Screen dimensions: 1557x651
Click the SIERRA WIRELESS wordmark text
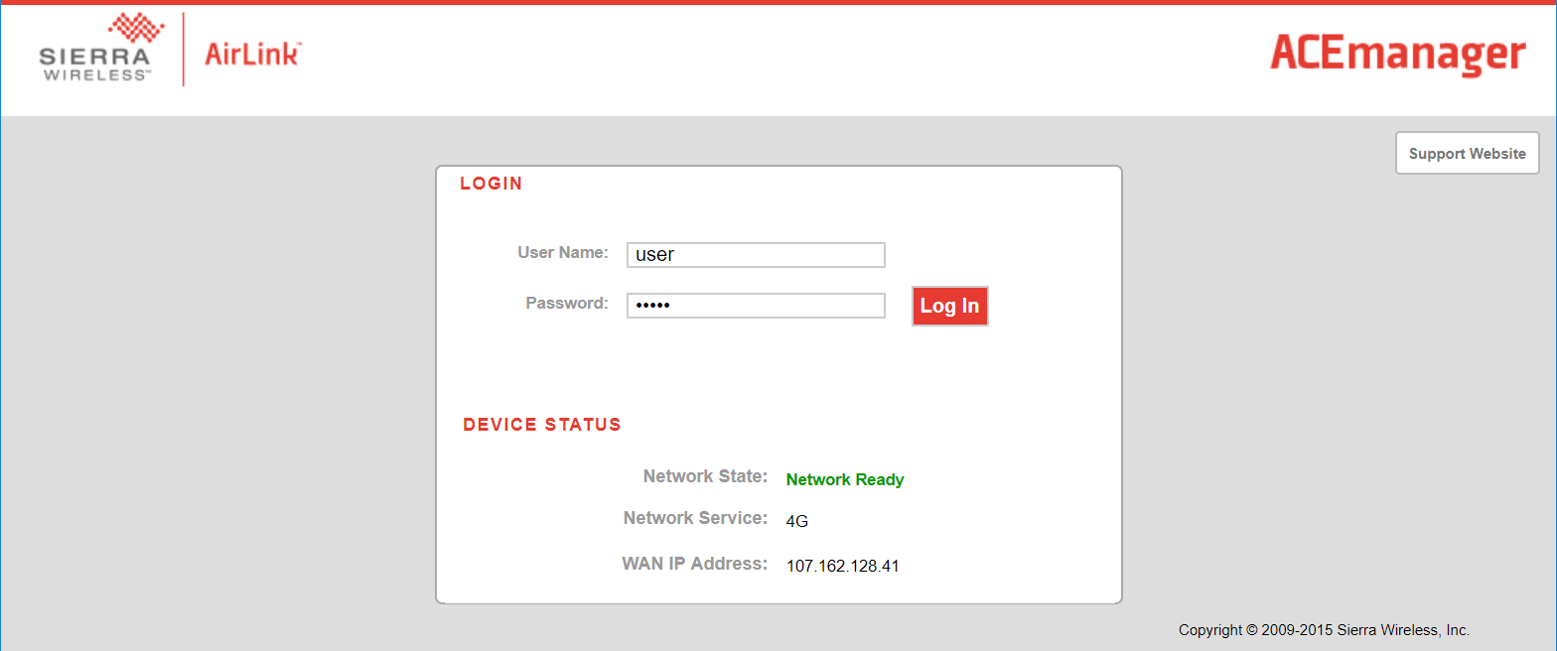[x=96, y=63]
